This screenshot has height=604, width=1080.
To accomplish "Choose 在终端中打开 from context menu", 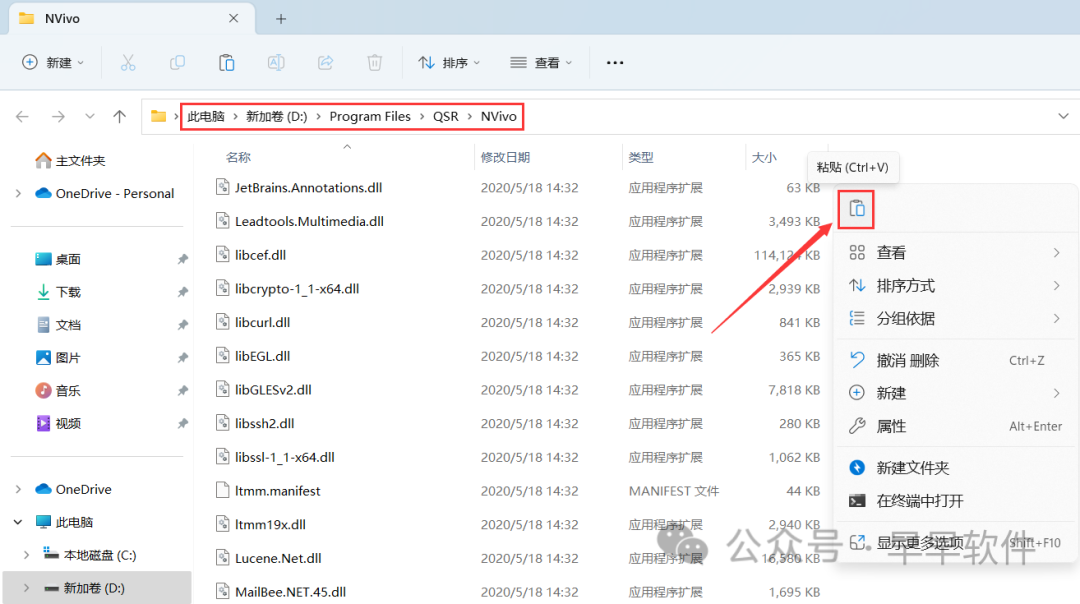I will tap(919, 500).
